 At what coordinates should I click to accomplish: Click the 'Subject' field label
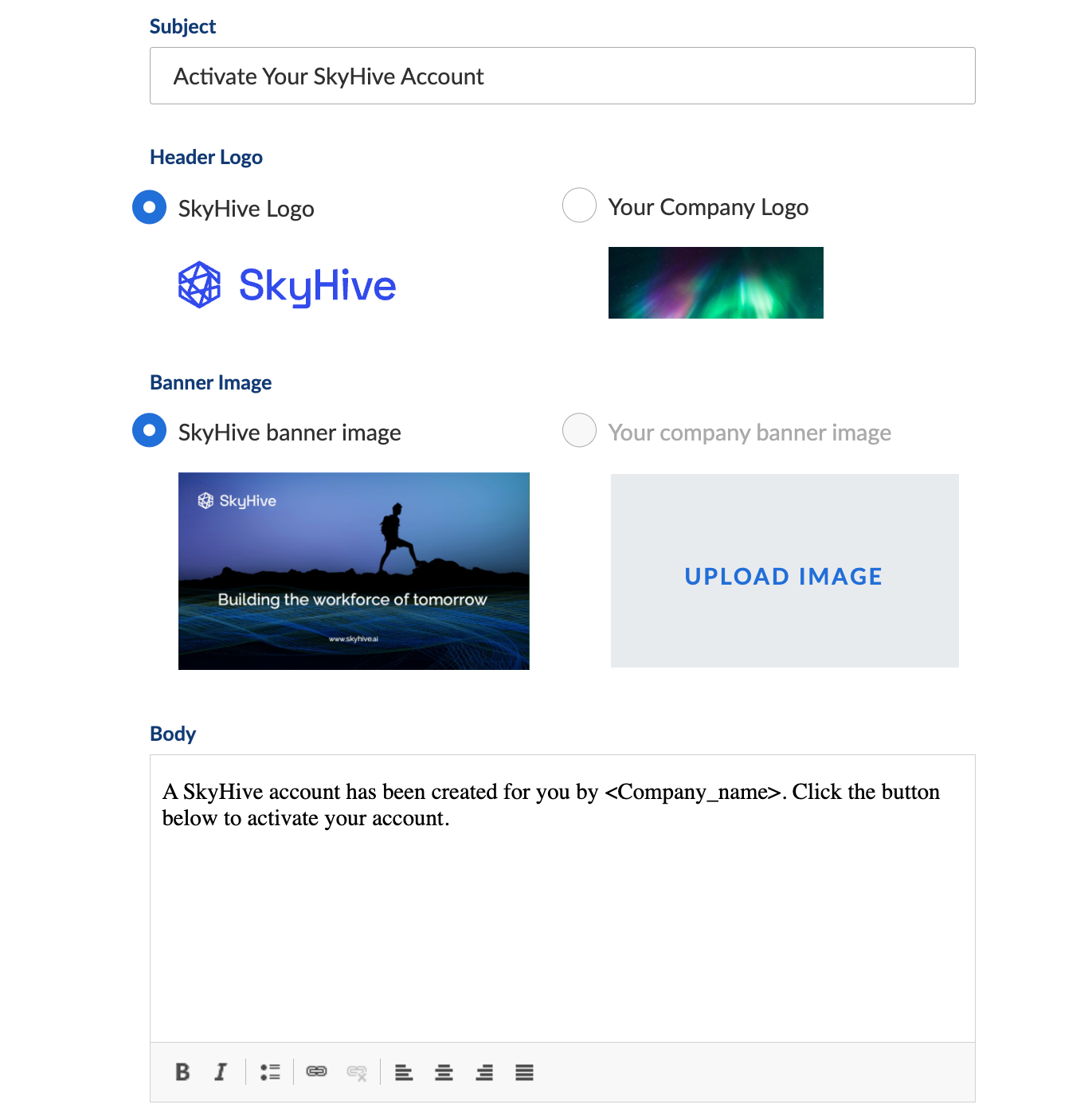coord(183,26)
